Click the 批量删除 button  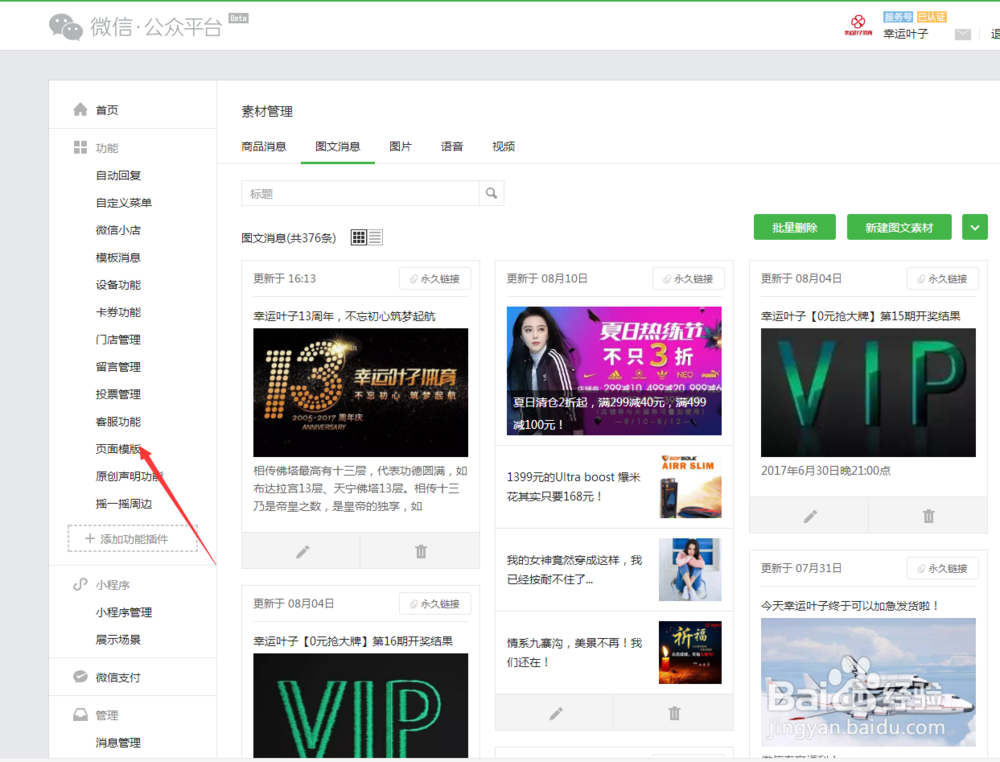794,227
